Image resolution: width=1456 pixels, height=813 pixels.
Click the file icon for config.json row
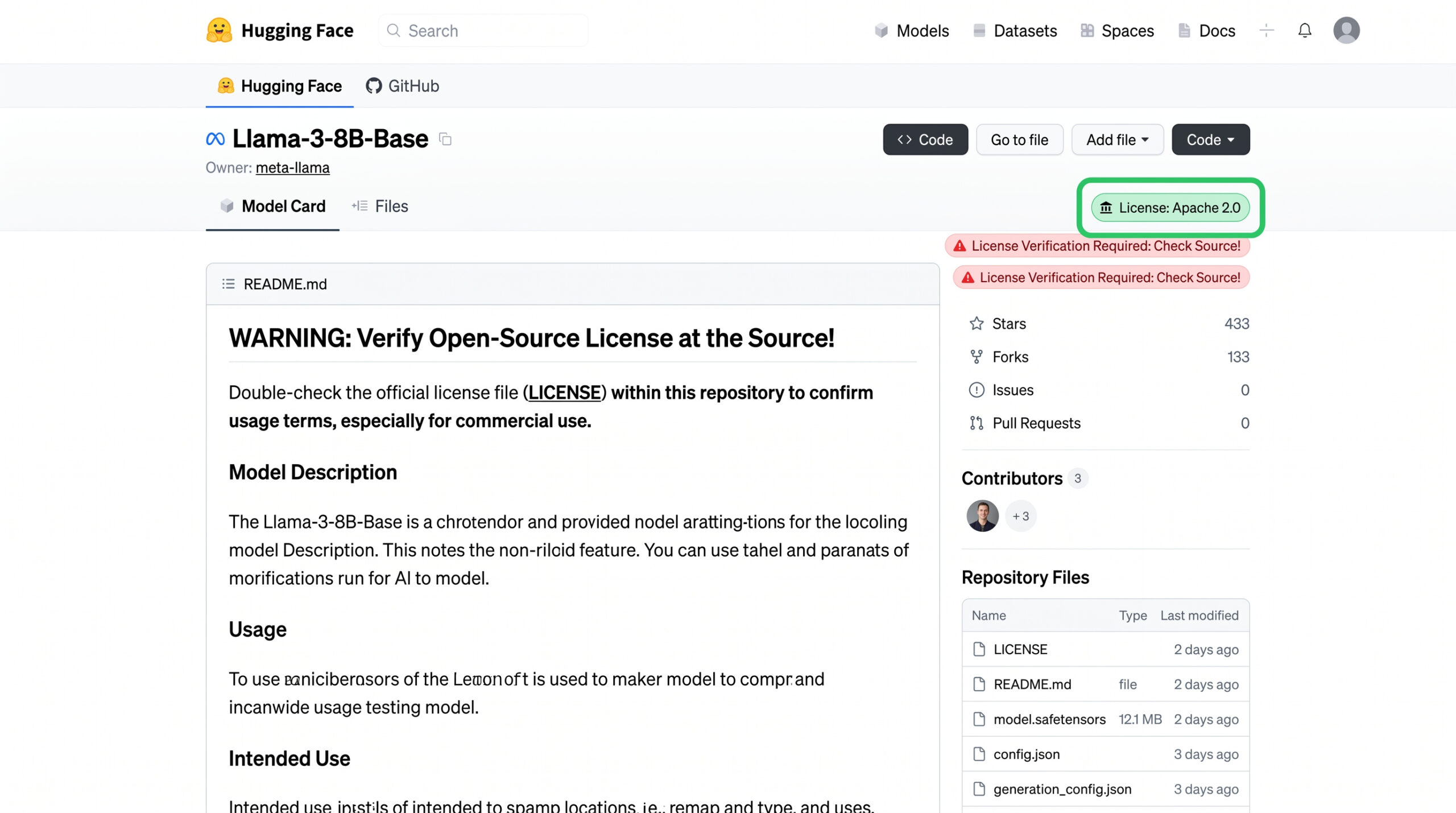coord(979,754)
